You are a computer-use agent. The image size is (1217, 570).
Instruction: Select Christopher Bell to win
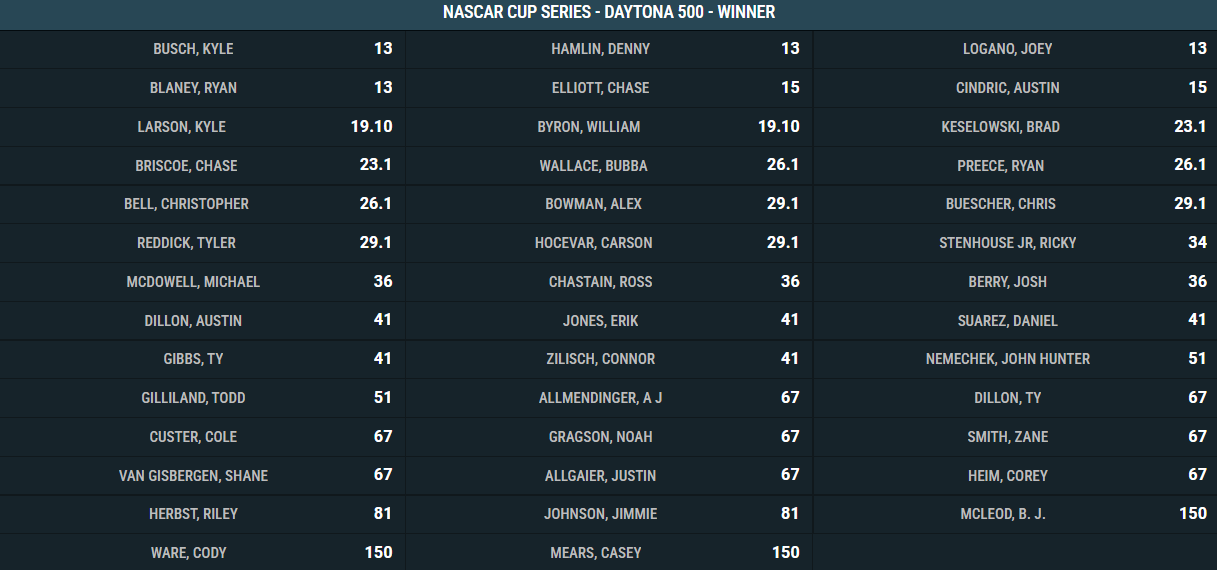(x=375, y=204)
